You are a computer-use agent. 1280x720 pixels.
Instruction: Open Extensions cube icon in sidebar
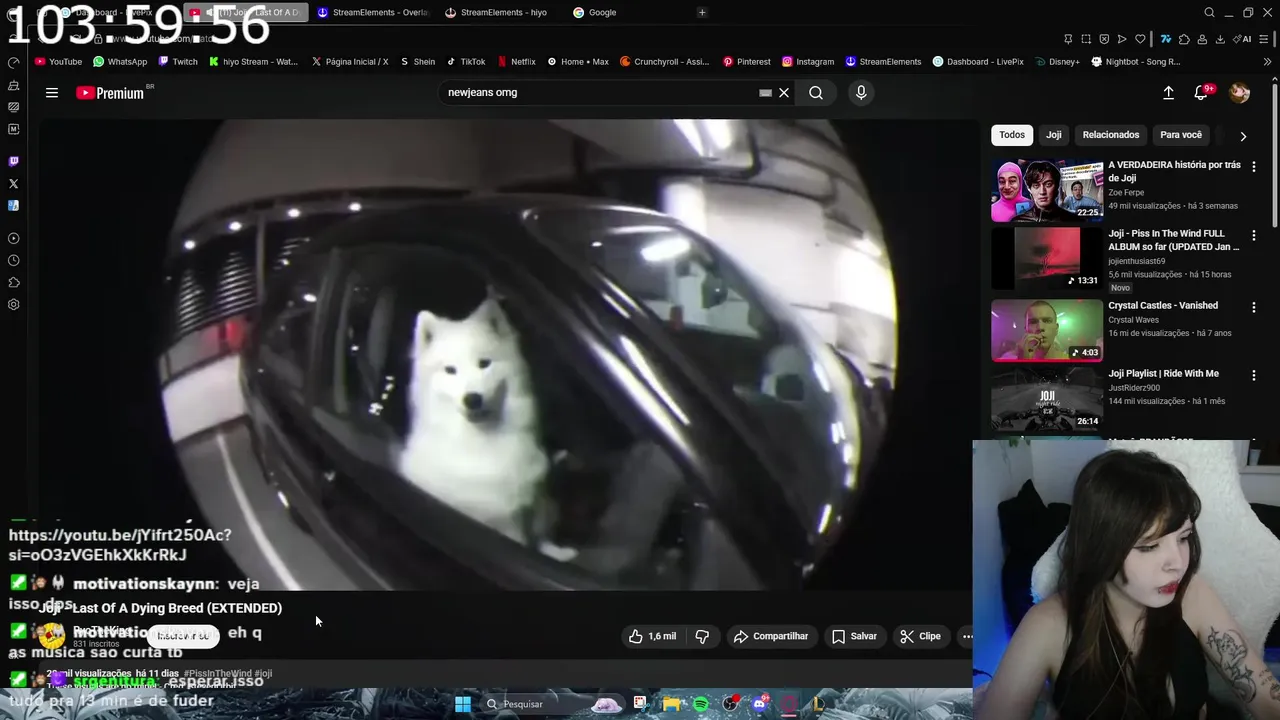click(x=13, y=282)
